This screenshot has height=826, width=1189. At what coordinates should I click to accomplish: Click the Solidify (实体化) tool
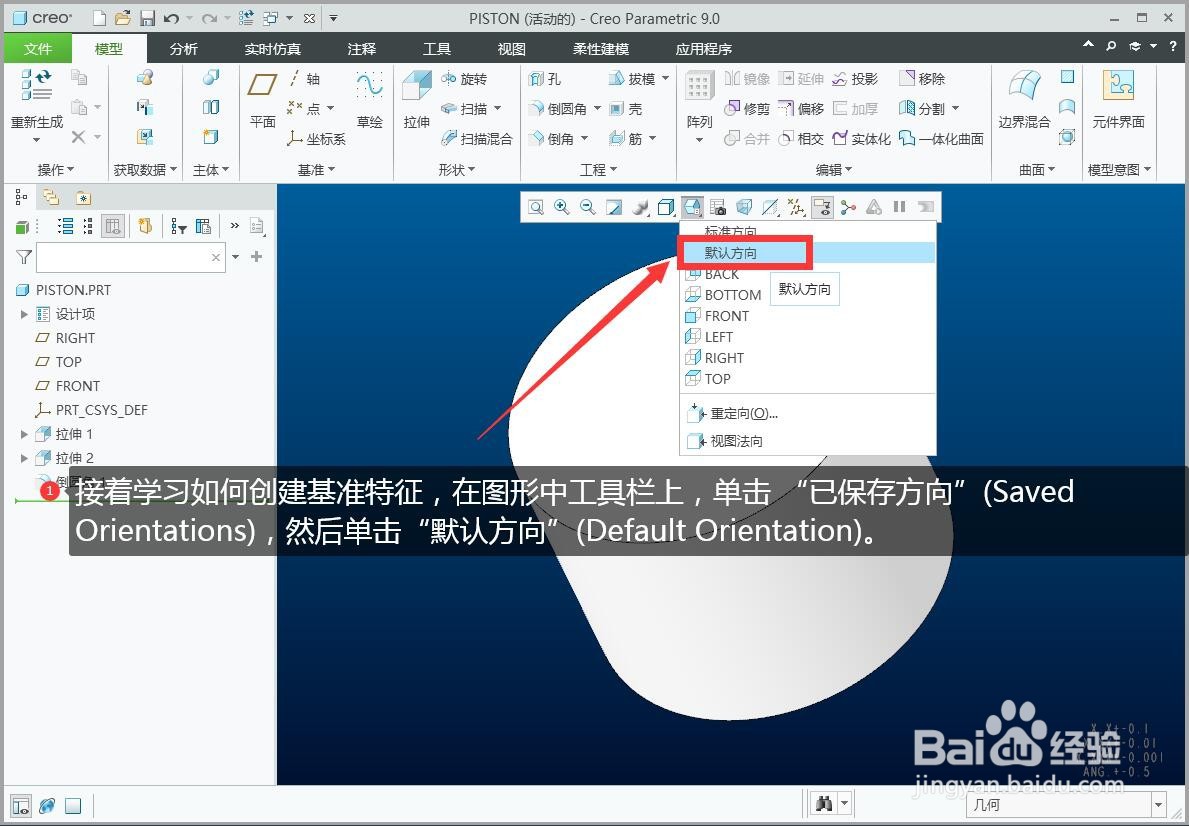[x=861, y=139]
